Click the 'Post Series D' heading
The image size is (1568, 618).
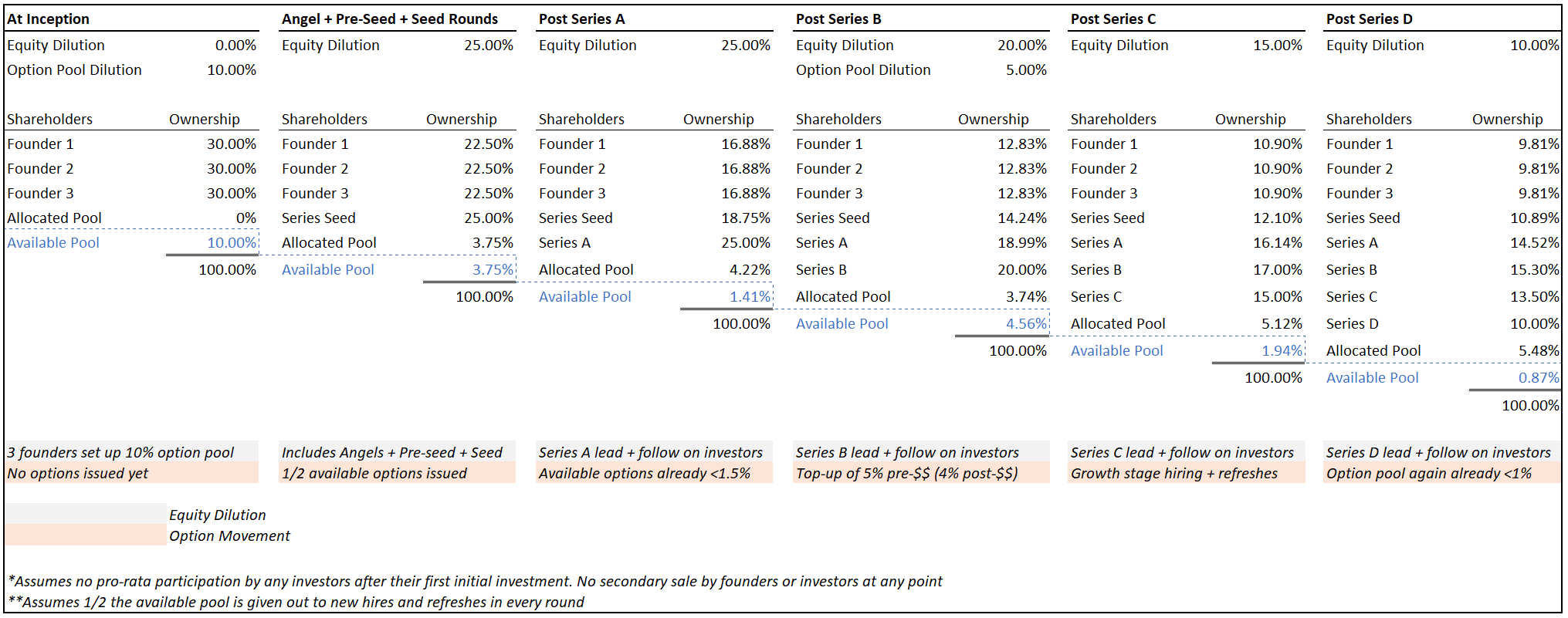1369,19
